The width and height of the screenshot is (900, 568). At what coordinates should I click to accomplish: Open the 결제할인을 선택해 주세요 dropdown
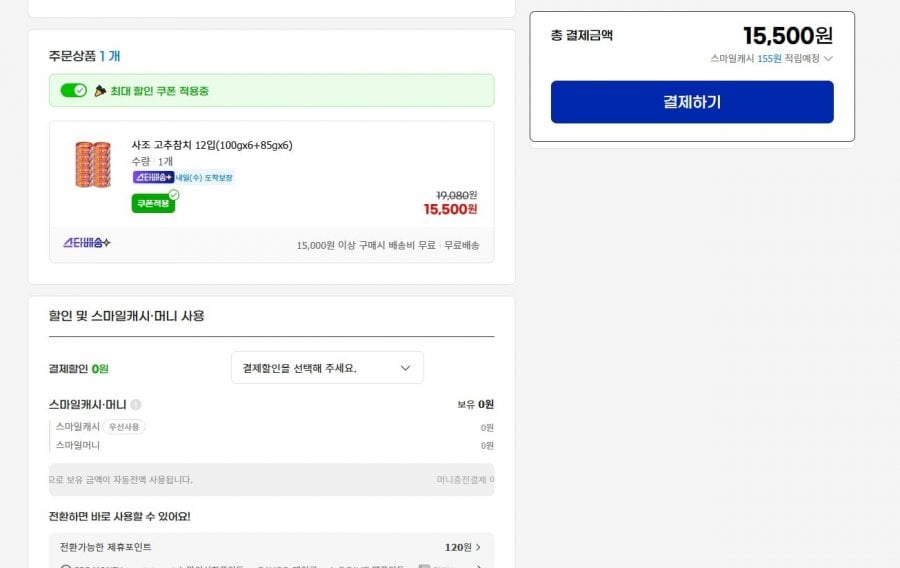point(327,368)
